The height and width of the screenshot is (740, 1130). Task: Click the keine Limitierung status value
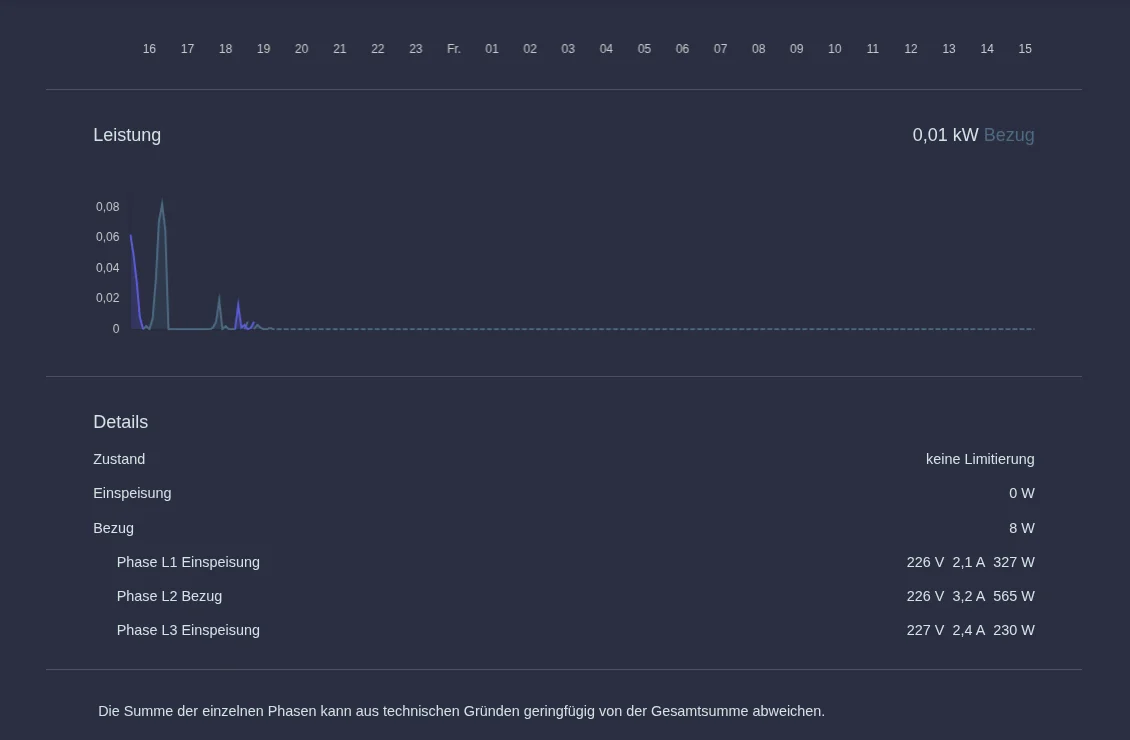tap(980, 460)
